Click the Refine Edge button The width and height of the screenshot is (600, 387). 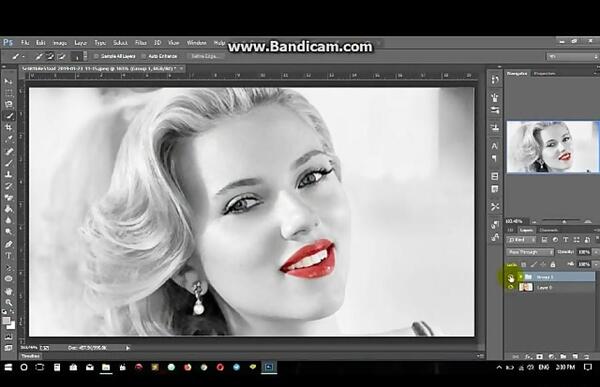(205, 56)
